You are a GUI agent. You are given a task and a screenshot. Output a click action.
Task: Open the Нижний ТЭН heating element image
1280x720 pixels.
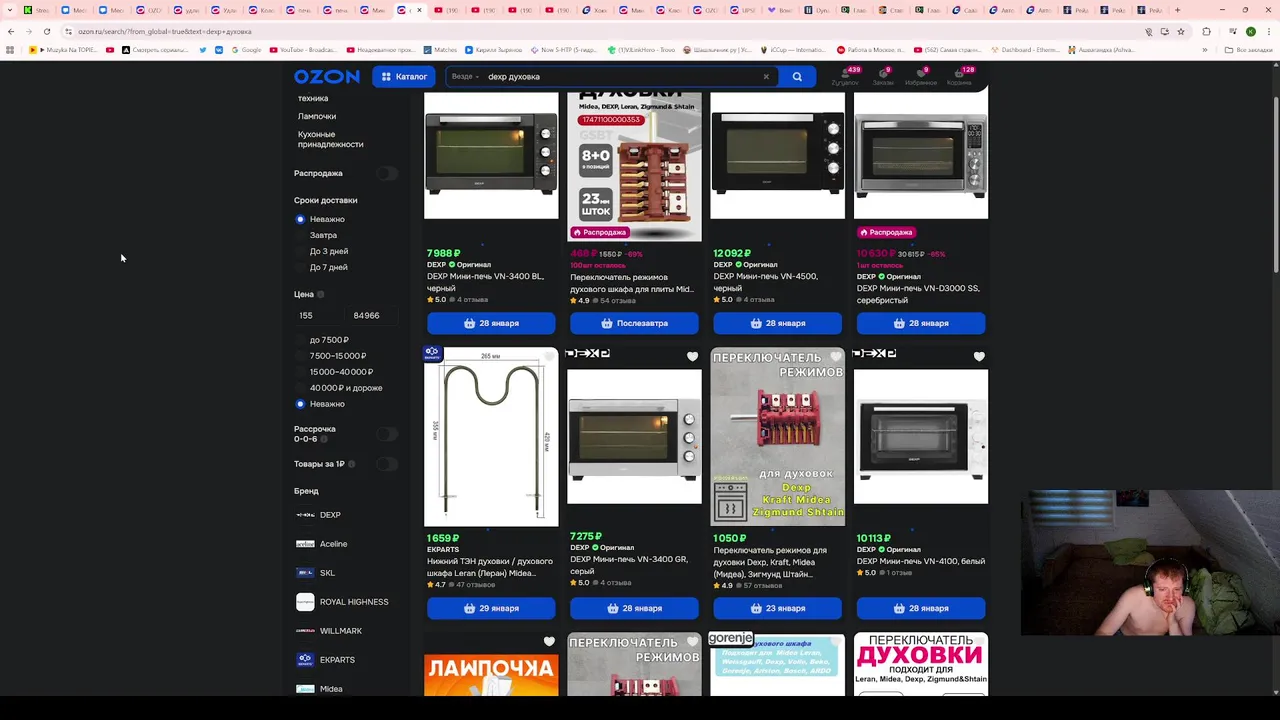[x=491, y=437]
